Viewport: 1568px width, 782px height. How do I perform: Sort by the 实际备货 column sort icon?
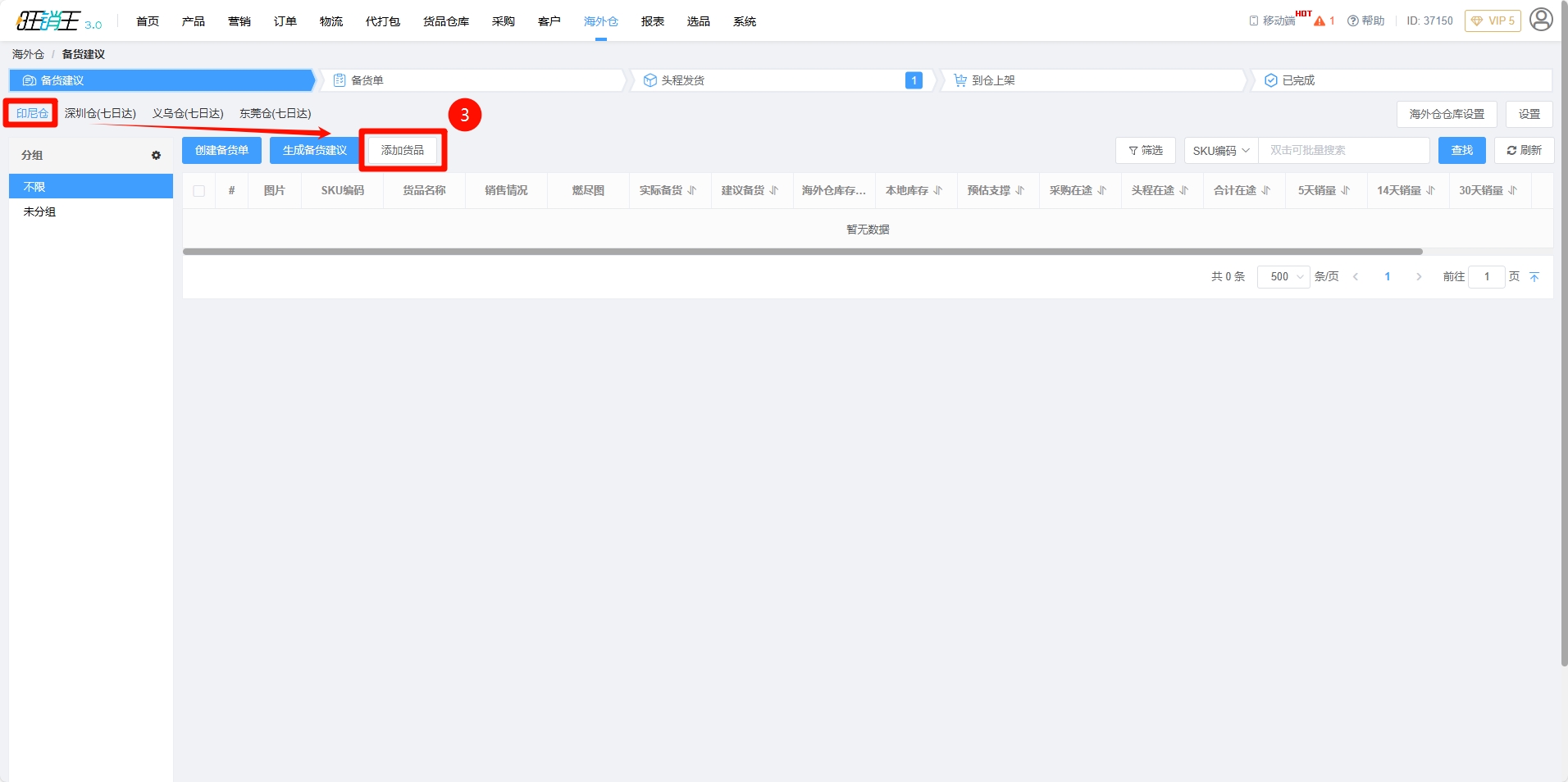pyautogui.click(x=692, y=190)
